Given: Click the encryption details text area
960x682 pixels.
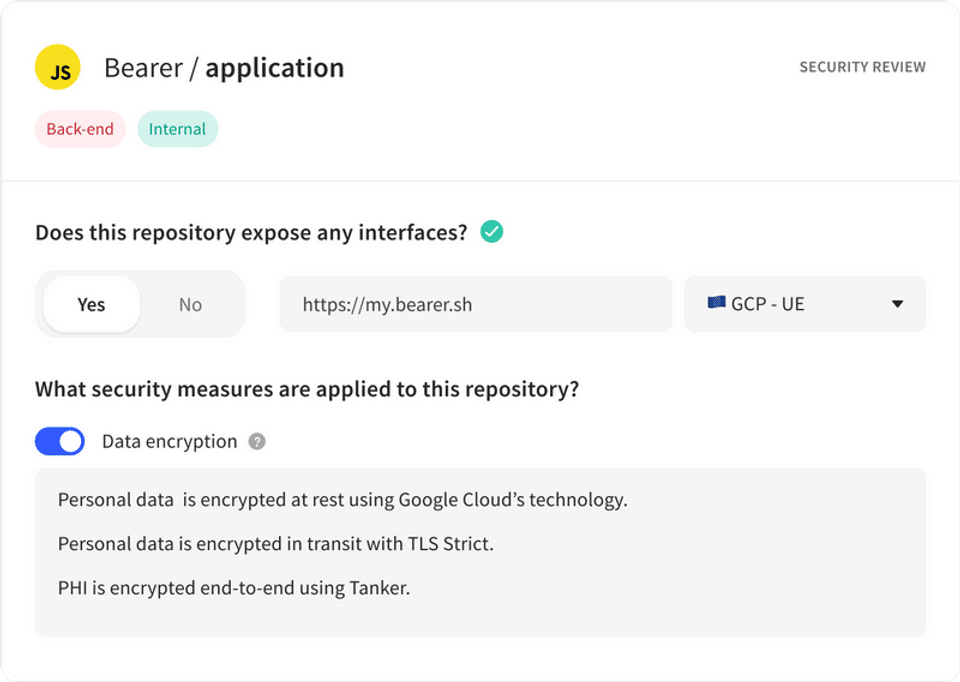Looking at the screenshot, I should pos(481,552).
